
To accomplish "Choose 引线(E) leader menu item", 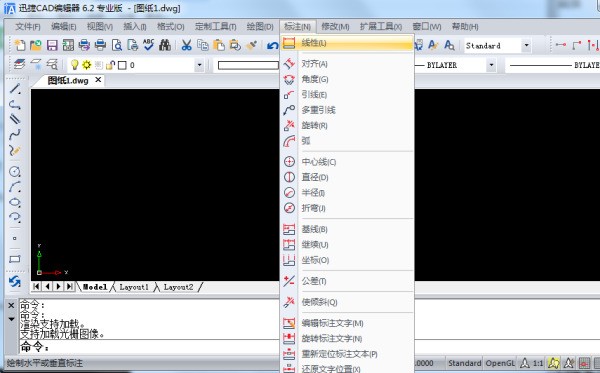I will pyautogui.click(x=347, y=94).
